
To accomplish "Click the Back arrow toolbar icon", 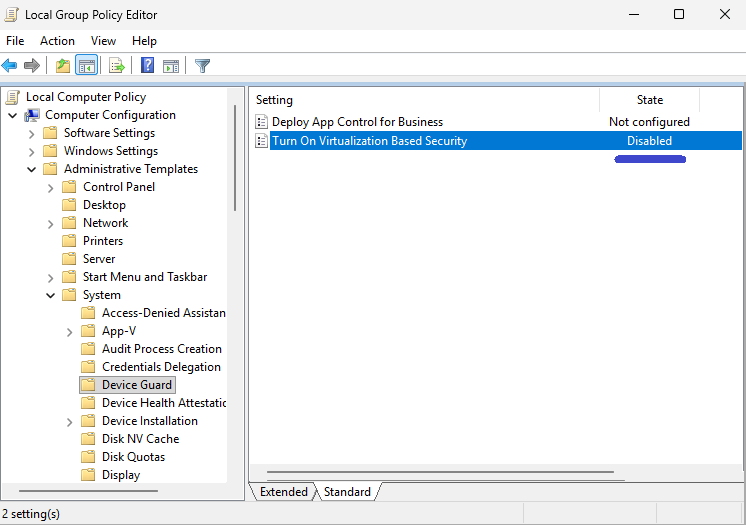I will [10, 66].
